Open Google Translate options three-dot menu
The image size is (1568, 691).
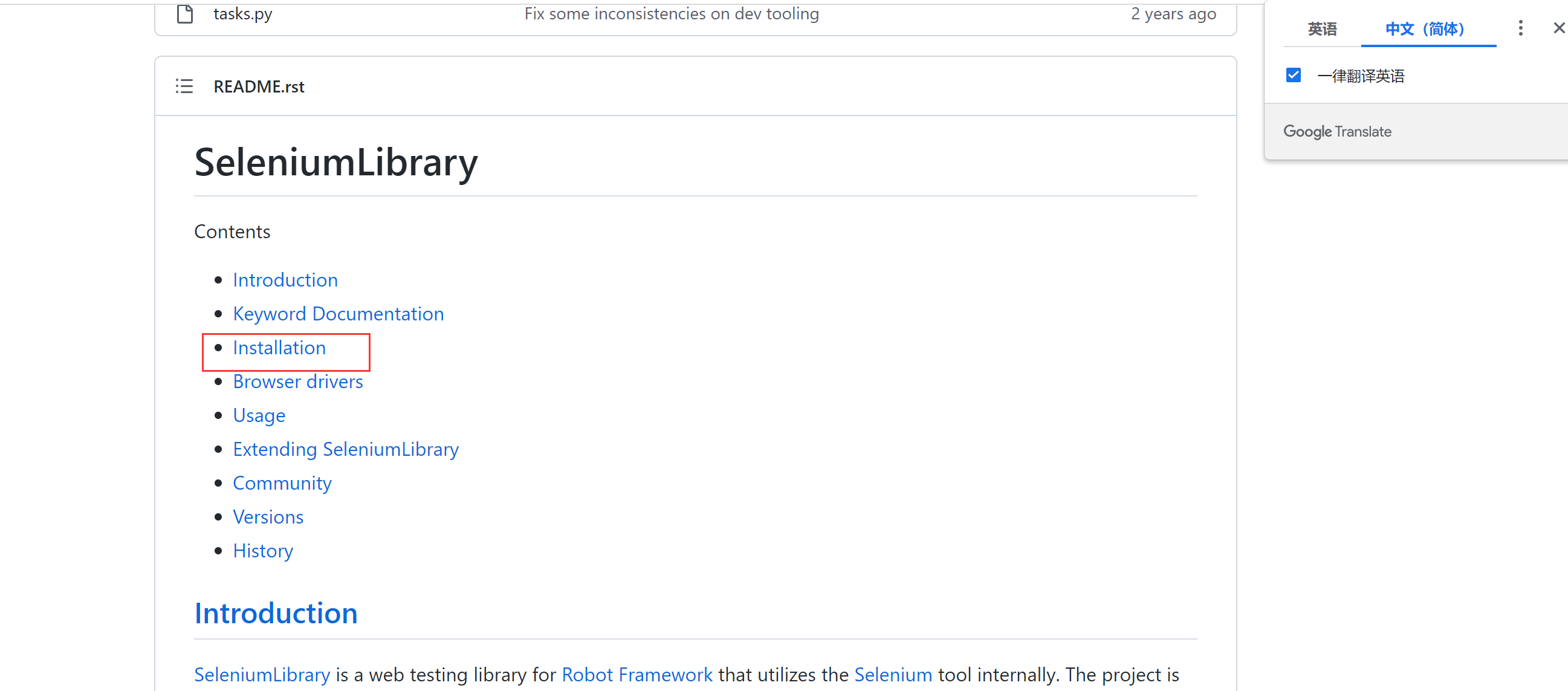pyautogui.click(x=1520, y=28)
